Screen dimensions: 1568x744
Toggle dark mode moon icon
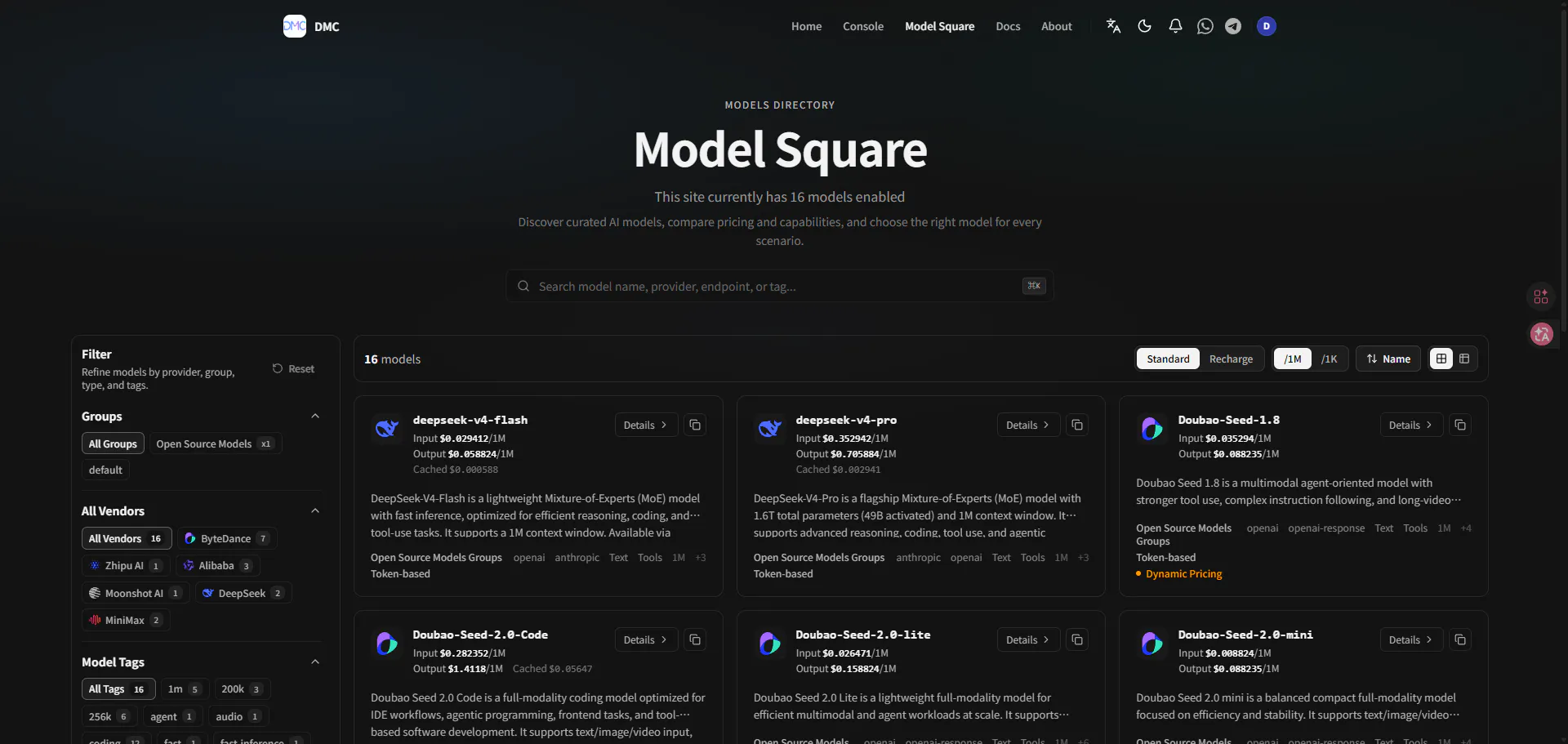1144,26
